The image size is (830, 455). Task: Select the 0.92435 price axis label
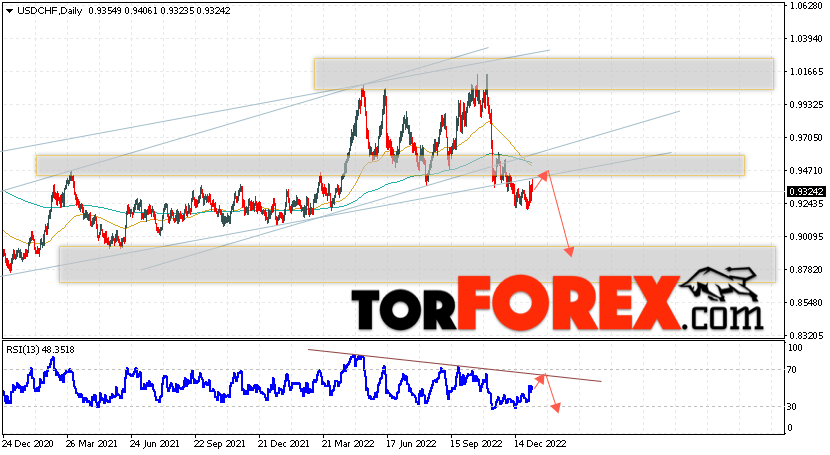(x=806, y=203)
